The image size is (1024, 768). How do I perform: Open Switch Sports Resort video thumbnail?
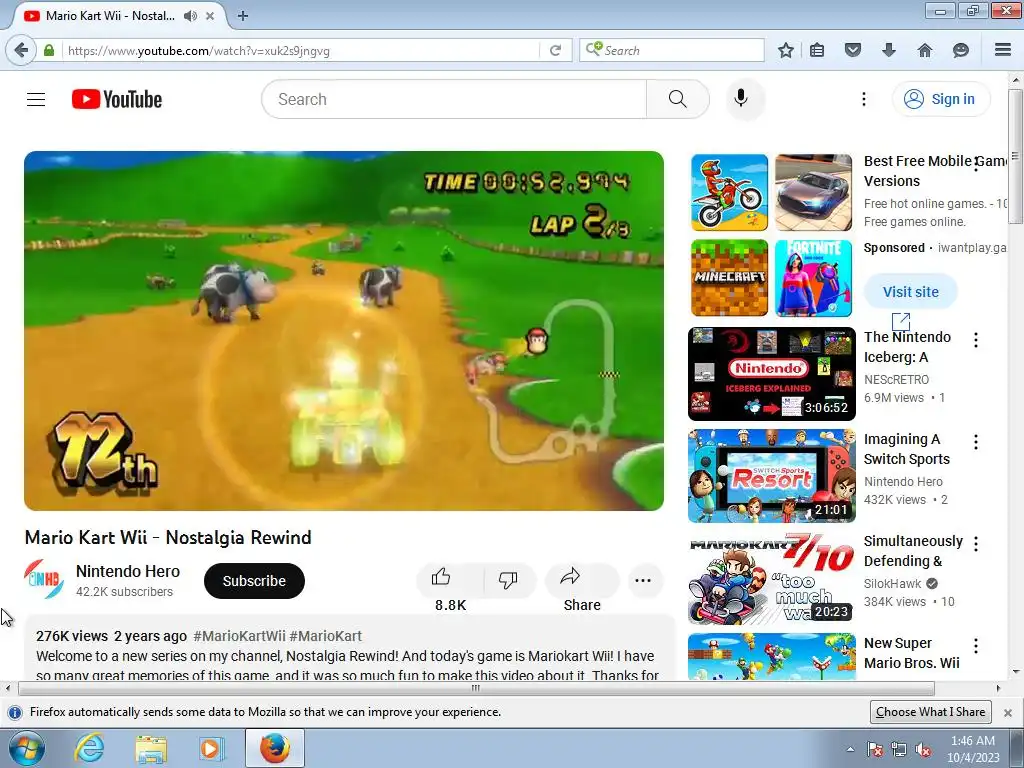[x=771, y=476]
